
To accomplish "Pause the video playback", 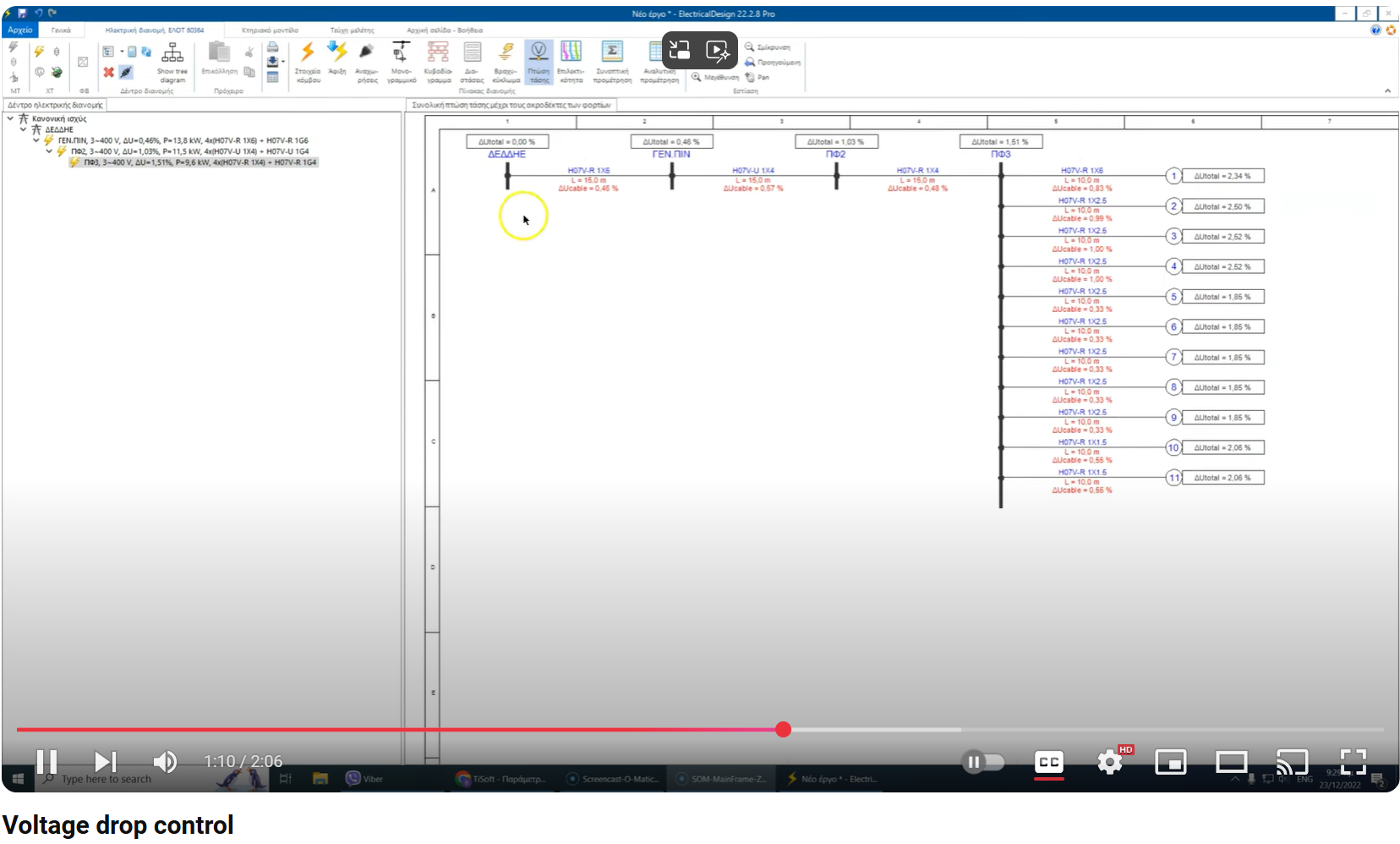I will 46,762.
